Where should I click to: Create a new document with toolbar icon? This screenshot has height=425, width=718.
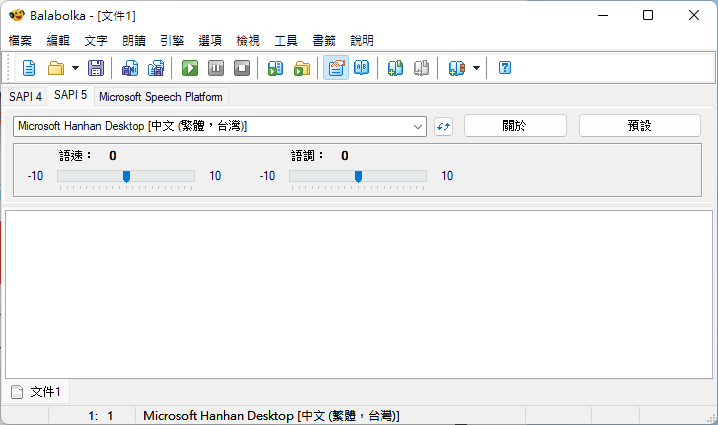(x=29, y=68)
